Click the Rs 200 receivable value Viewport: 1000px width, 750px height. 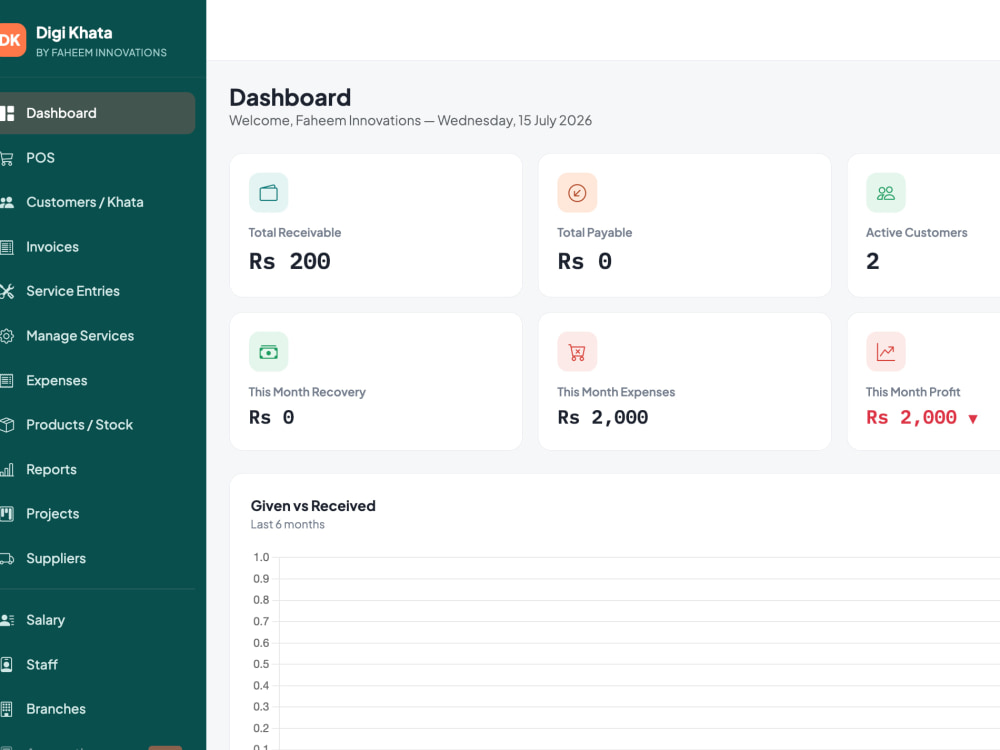[290, 261]
